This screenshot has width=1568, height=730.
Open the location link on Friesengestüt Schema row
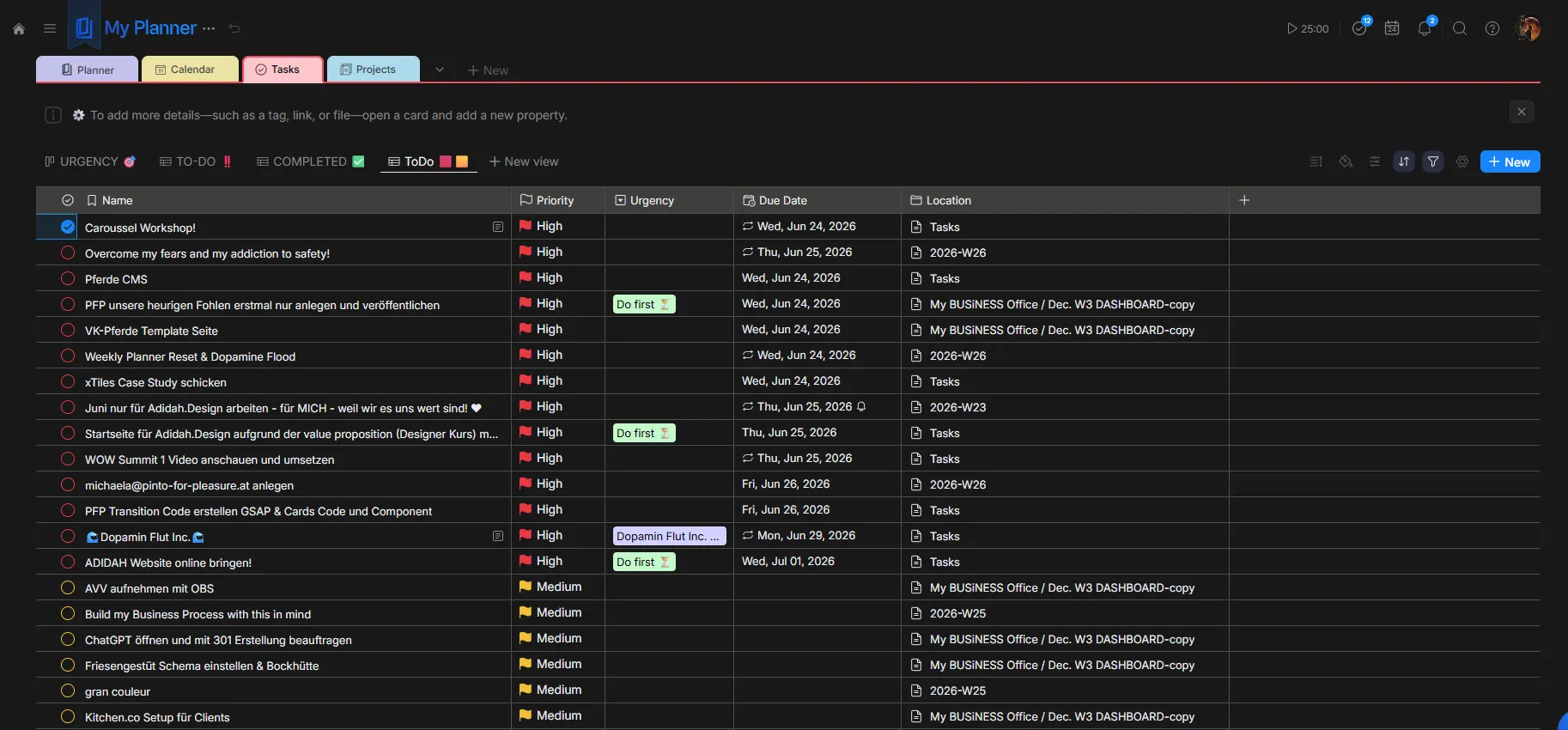point(1053,665)
